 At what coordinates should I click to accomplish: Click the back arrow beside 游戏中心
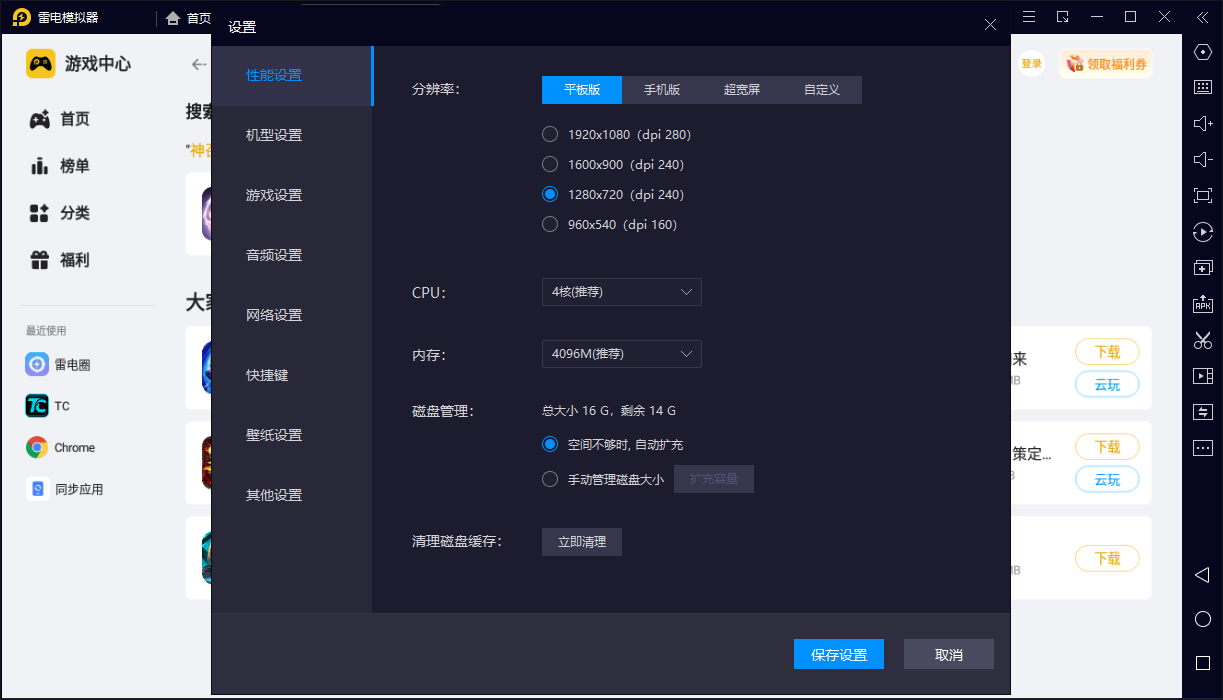pyautogui.click(x=199, y=64)
